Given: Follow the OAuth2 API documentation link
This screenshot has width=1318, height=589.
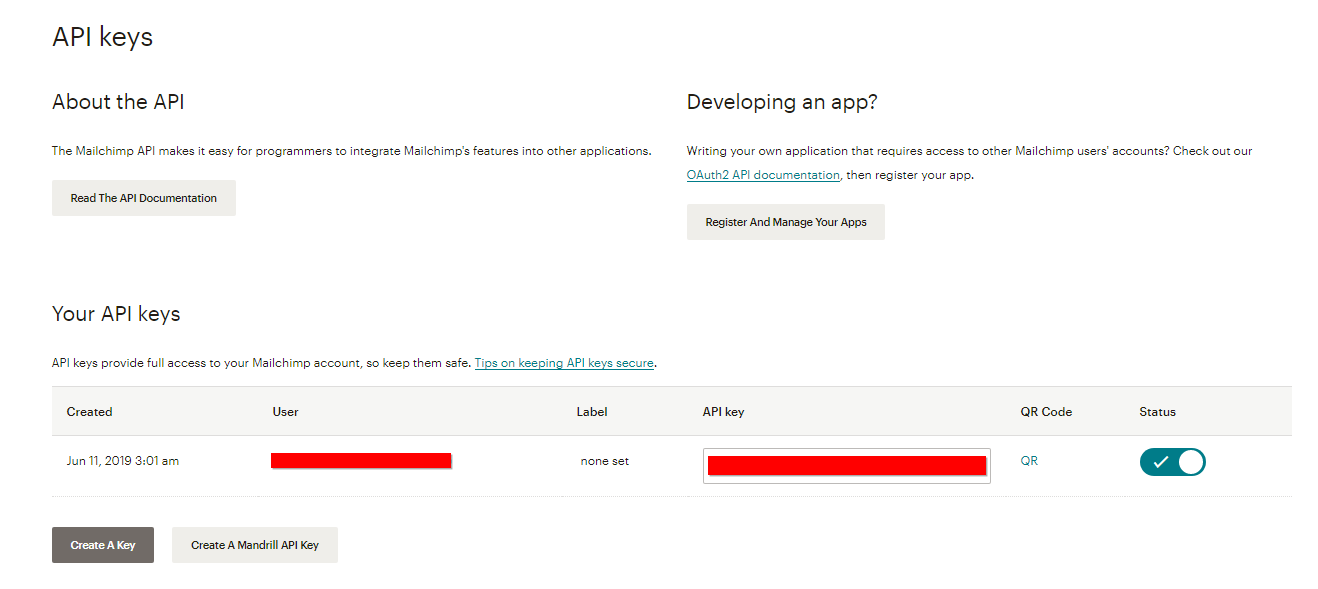Looking at the screenshot, I should tap(763, 175).
